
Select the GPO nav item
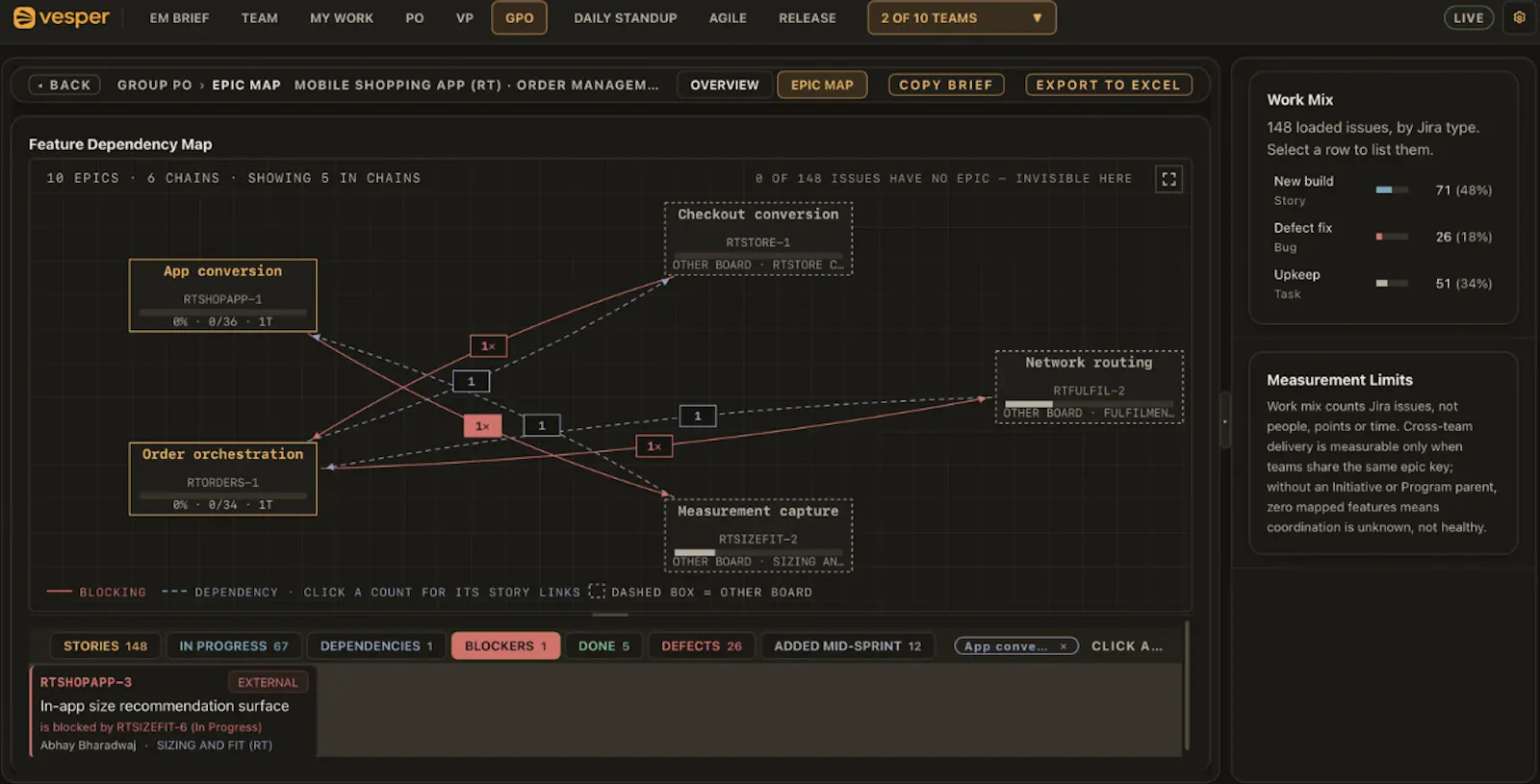point(520,18)
